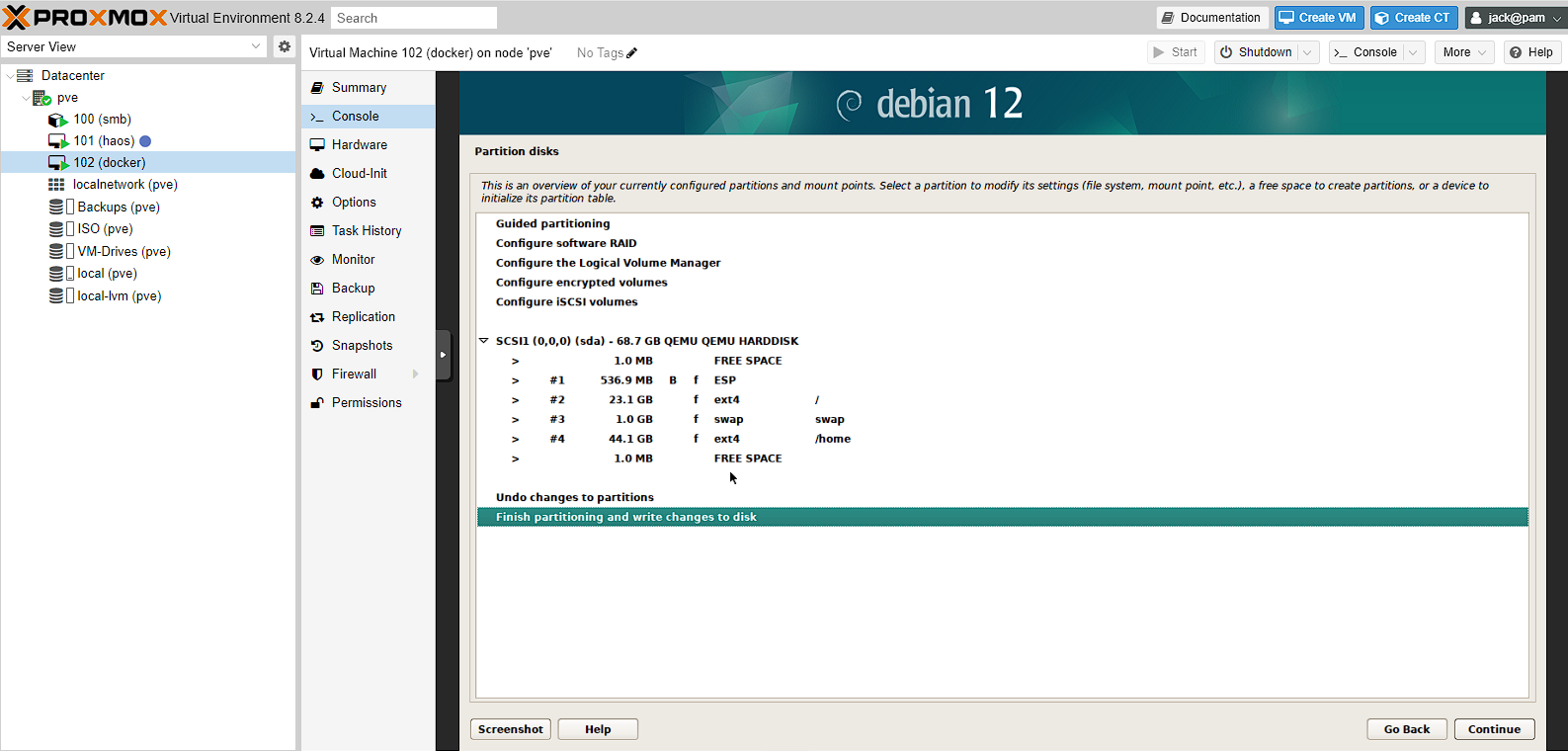Screen dimensions: 1568x751
Task: Collapse the Datacenter tree node
Action: [10, 76]
